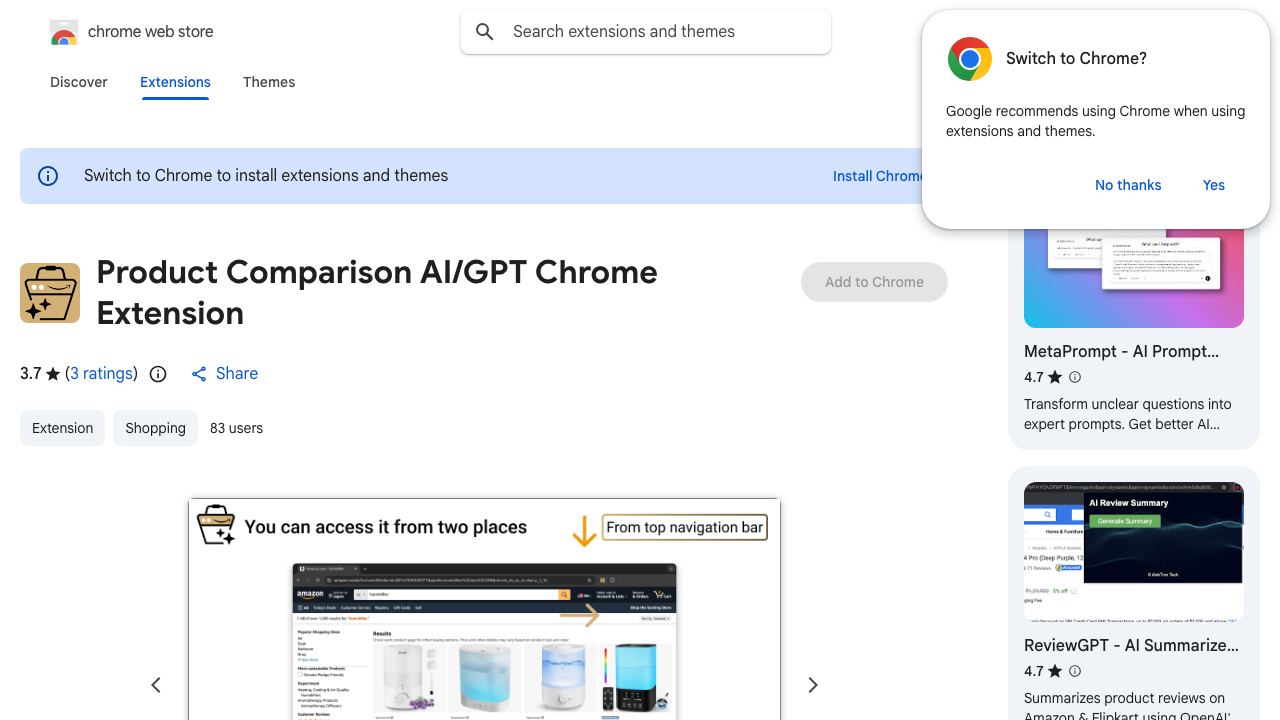Dismiss dialog with No thanks
The width and height of the screenshot is (1280, 720).
click(x=1128, y=185)
